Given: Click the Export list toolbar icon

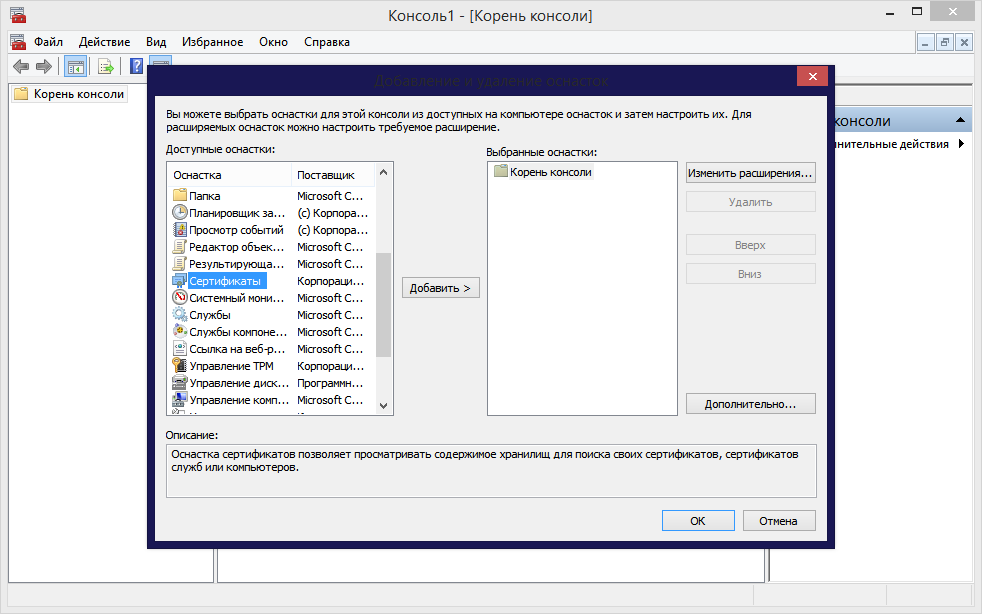Looking at the screenshot, I should coord(106,66).
